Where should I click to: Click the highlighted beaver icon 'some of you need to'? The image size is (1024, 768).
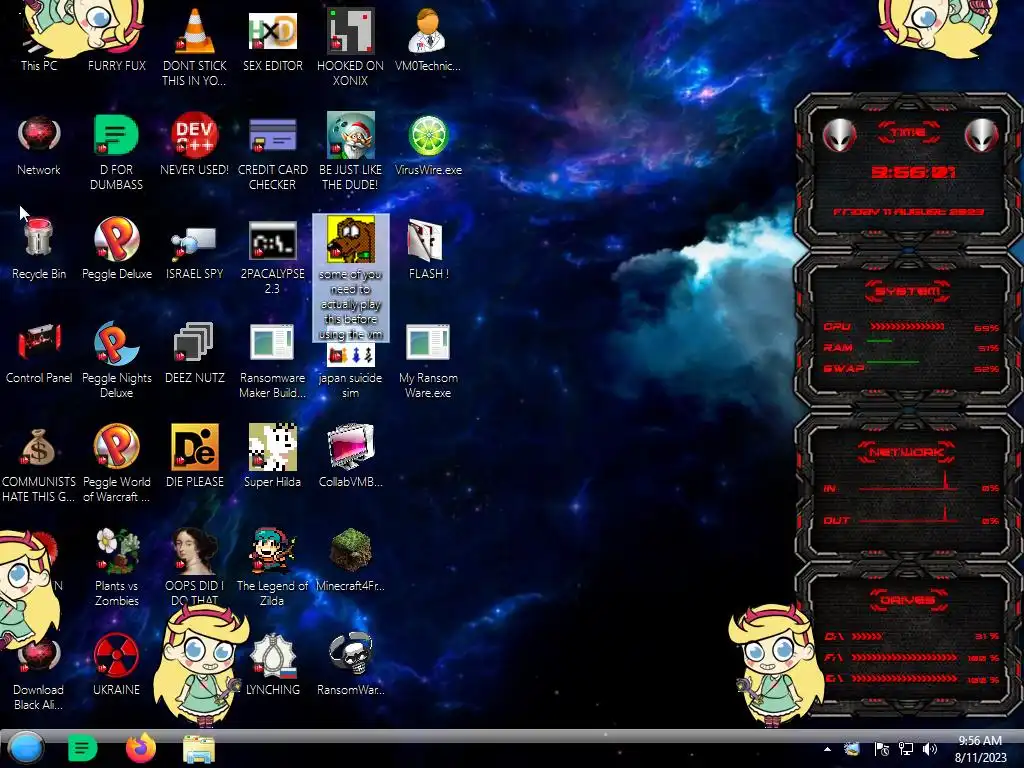click(x=351, y=239)
